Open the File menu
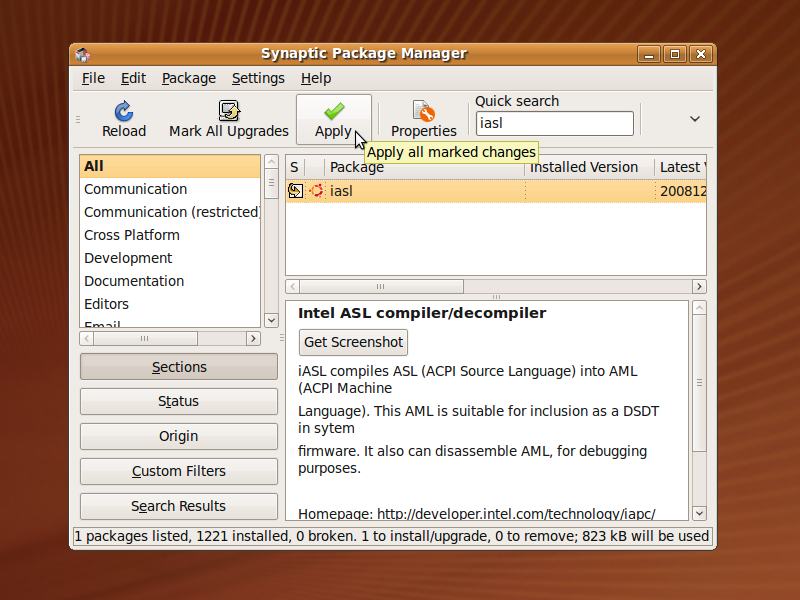 [x=92, y=78]
